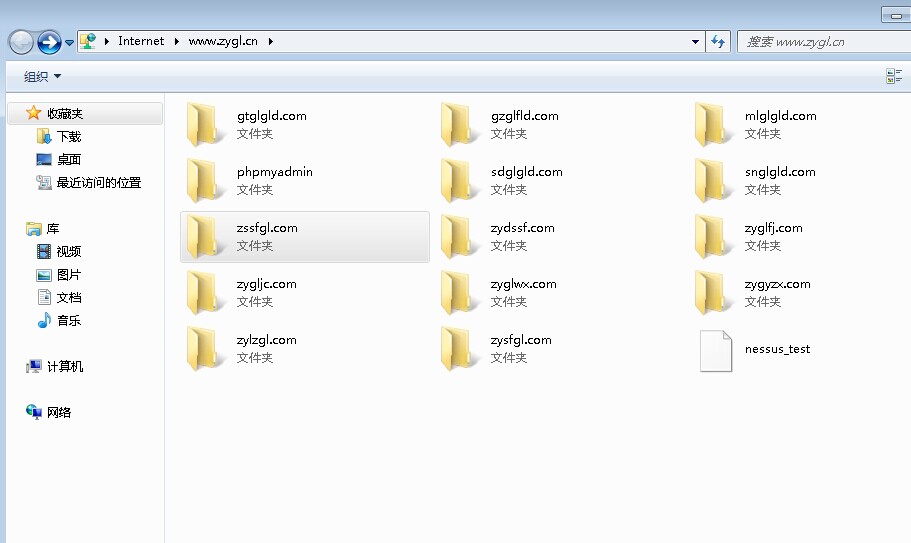
Task: Select the gzglfld.com folder icon
Action: [458, 124]
